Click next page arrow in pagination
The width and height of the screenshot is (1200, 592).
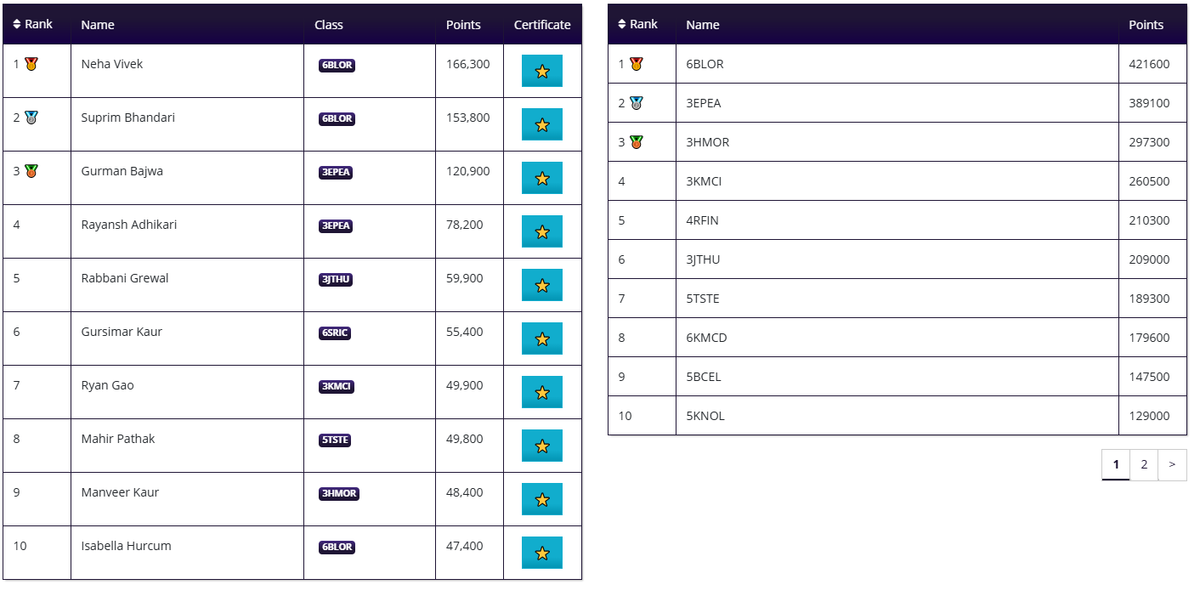pos(1172,464)
